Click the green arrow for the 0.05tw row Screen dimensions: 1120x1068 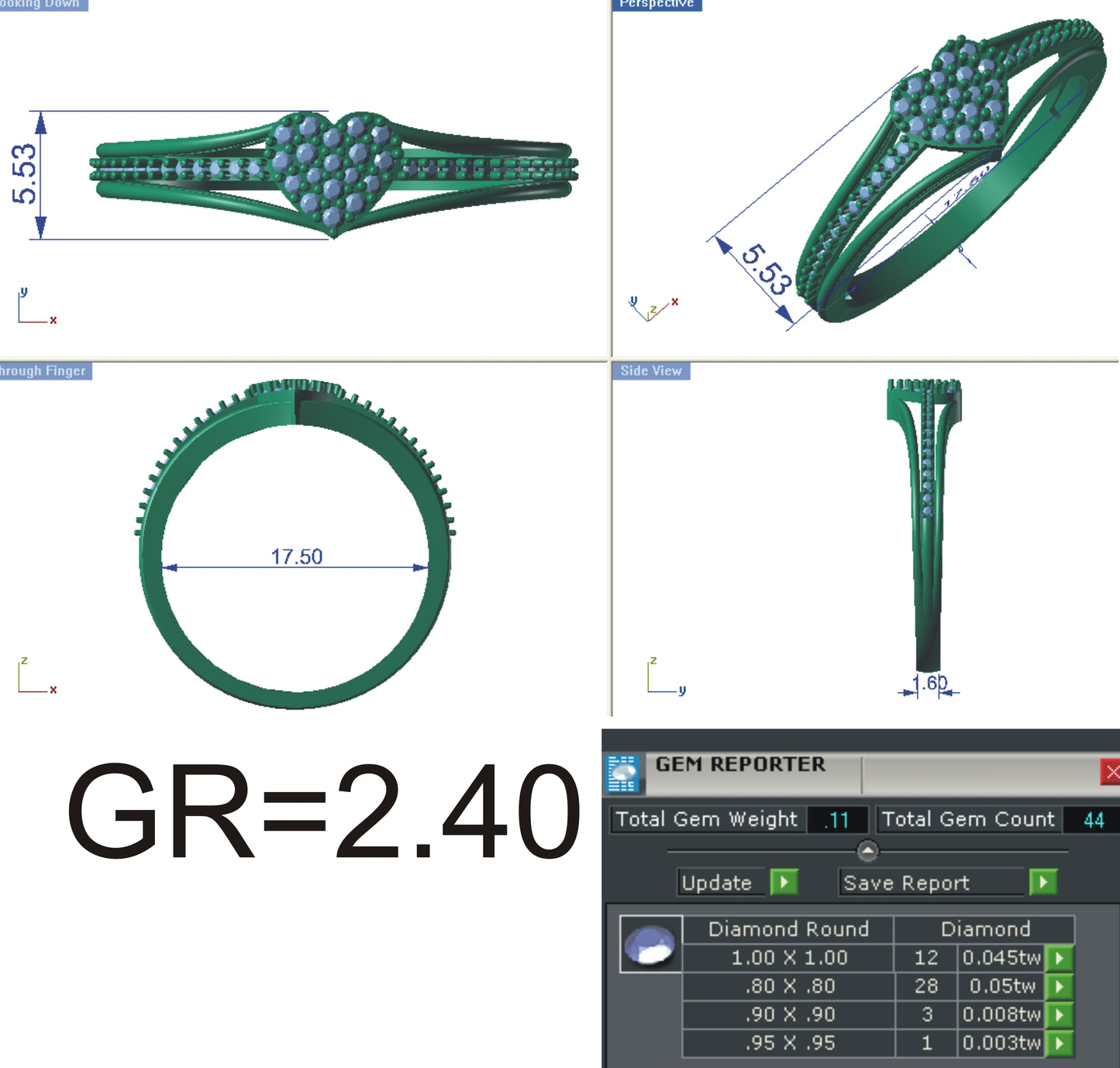point(1059,986)
